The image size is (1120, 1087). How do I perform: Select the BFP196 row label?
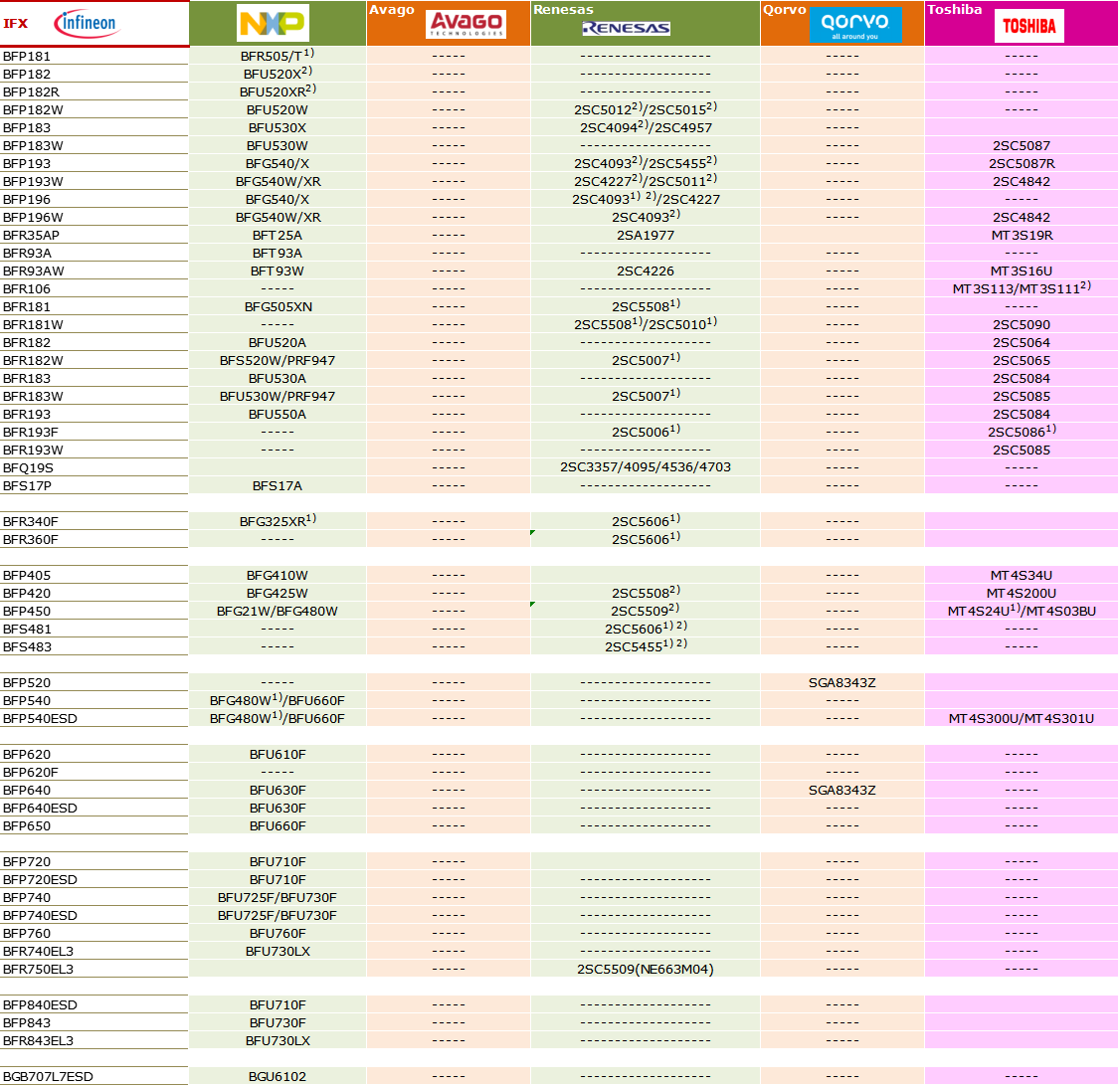pos(27,199)
